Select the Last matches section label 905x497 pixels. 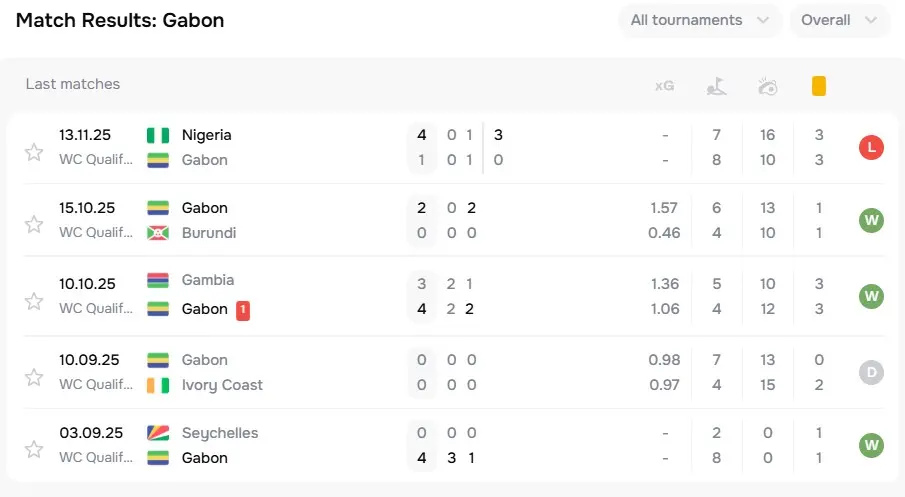pyautogui.click(x=73, y=84)
